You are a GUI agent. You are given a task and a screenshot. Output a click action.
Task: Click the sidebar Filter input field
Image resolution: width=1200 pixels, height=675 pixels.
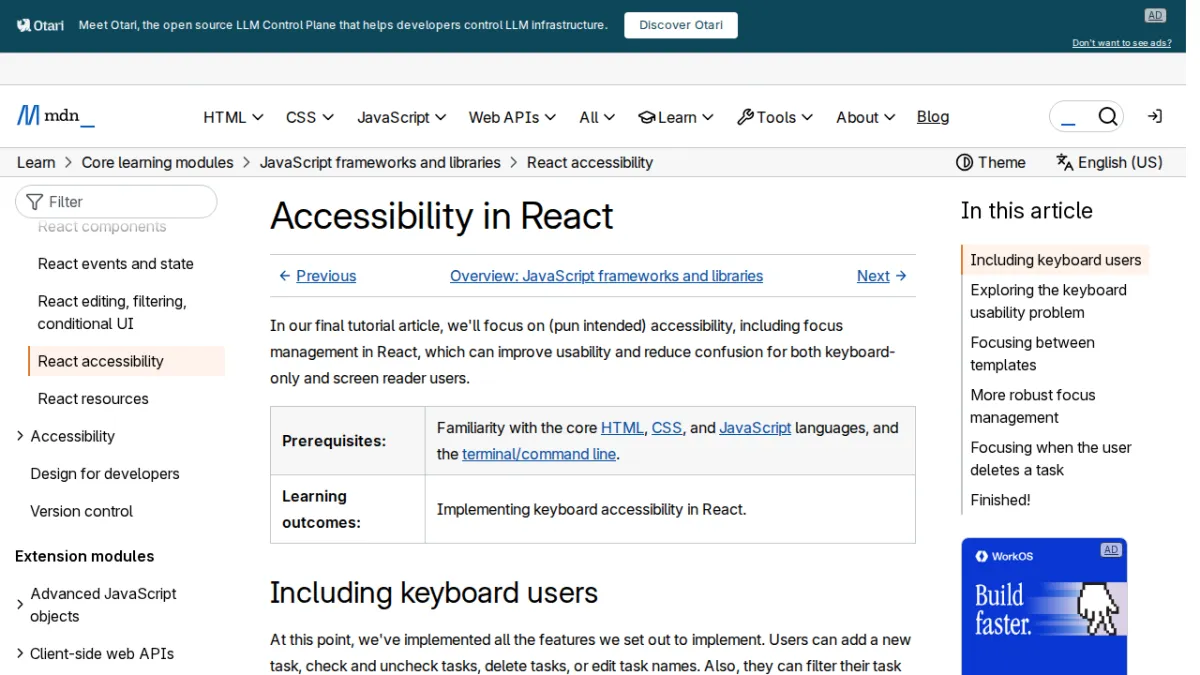[x=116, y=201]
